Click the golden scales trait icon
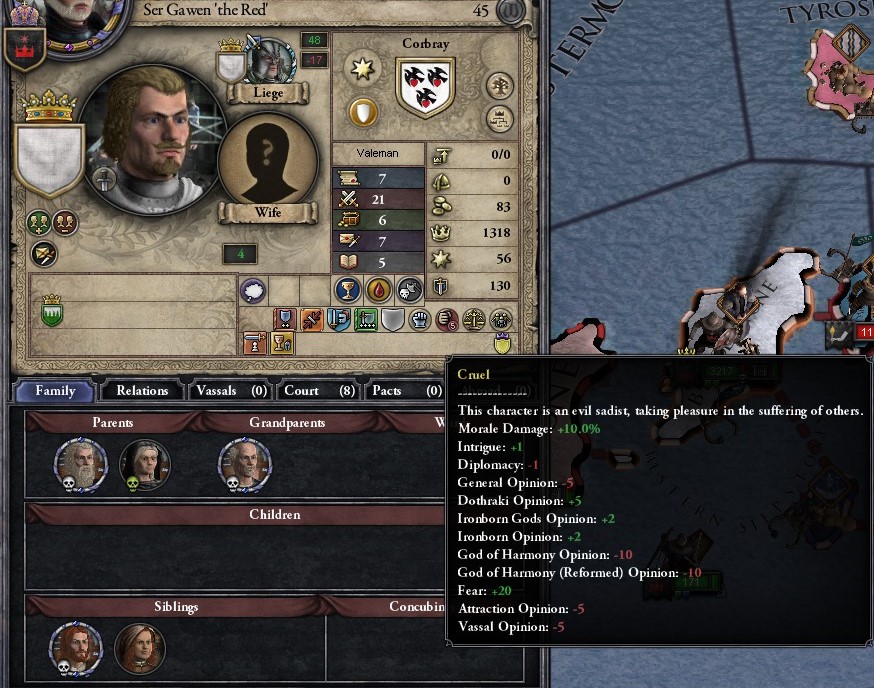Image resolution: width=874 pixels, height=688 pixels. (473, 319)
